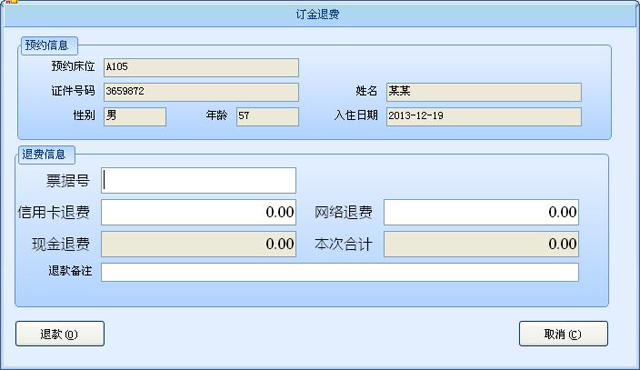This screenshot has height=370, width=640.
Task: Click the 姓名 label
Action: coord(367,91)
